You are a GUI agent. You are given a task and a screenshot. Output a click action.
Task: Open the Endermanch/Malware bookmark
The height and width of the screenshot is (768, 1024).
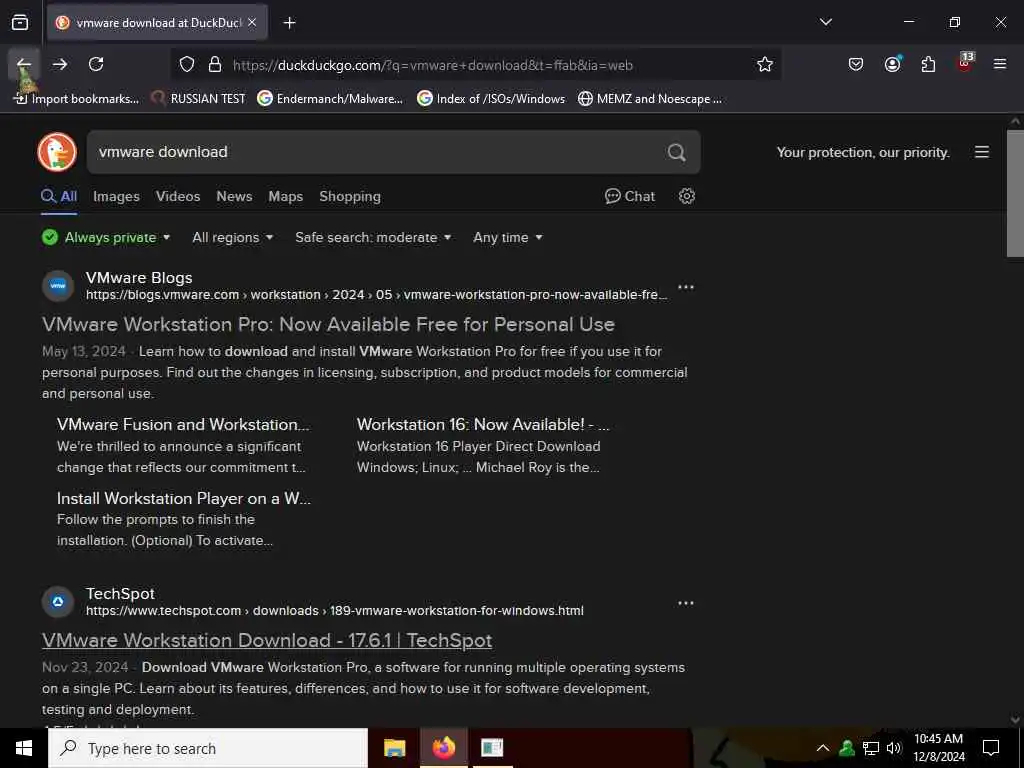point(330,99)
